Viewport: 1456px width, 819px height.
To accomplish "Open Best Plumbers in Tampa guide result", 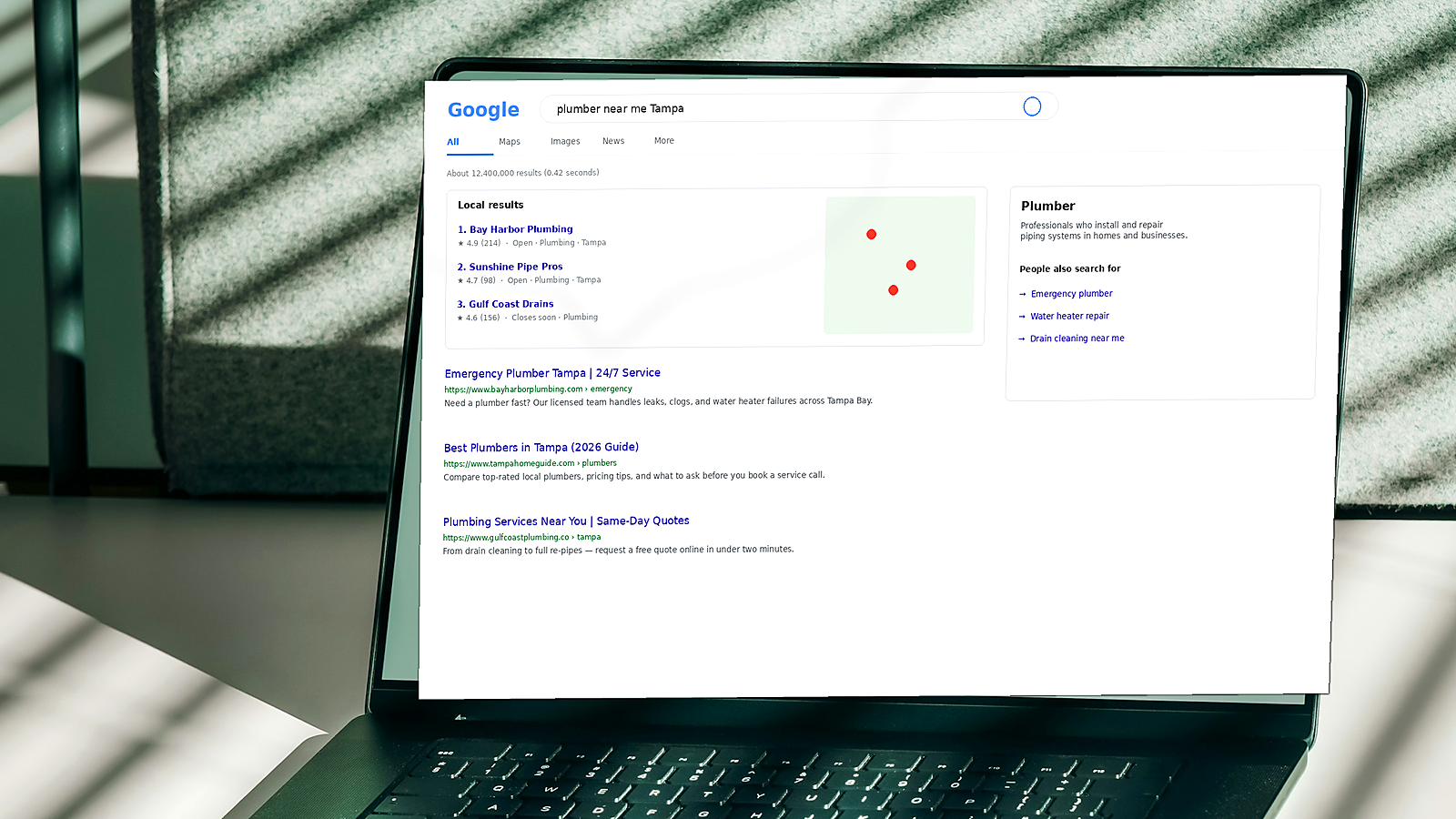I will (x=541, y=447).
